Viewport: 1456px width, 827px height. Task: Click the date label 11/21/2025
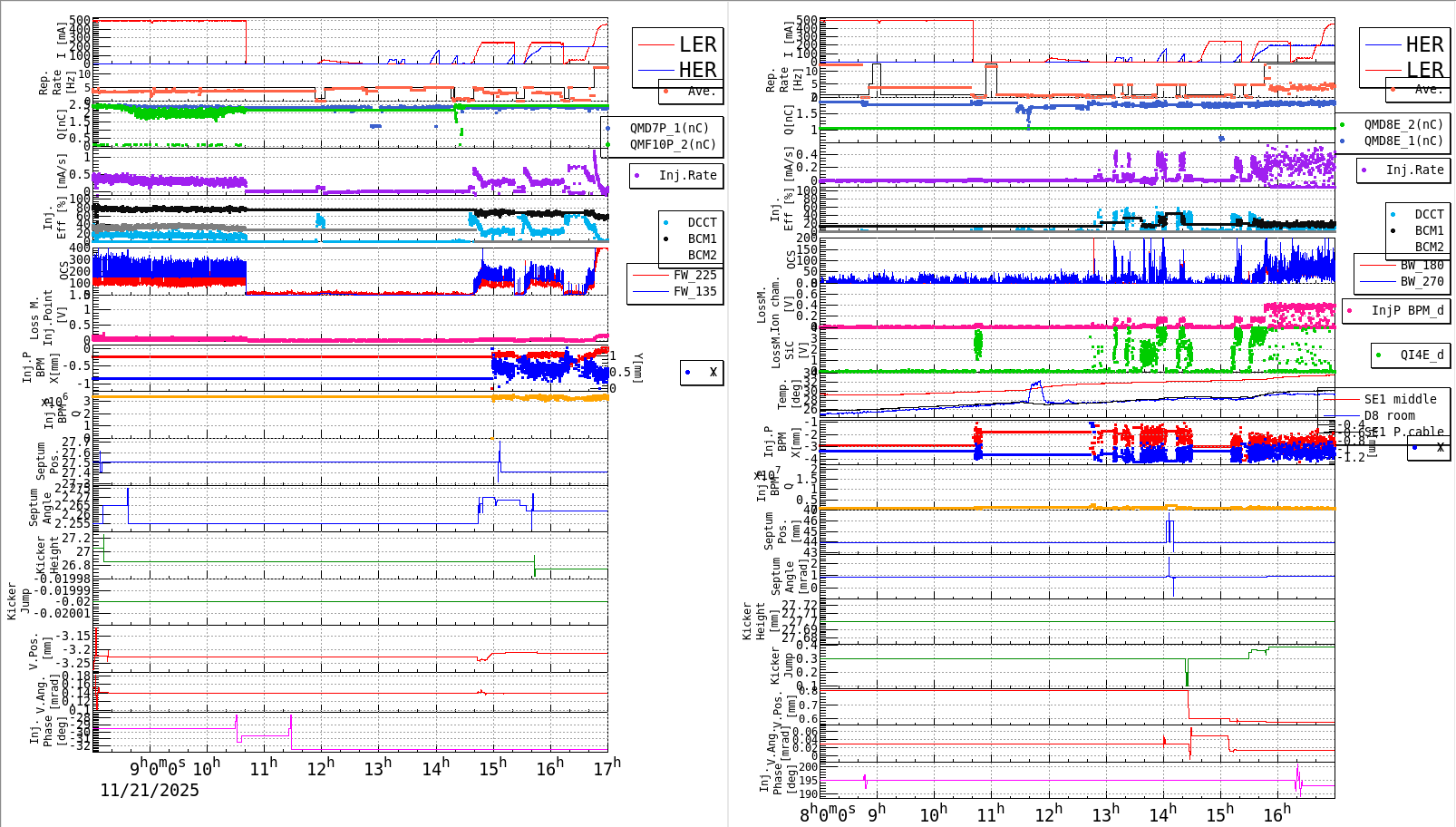(150, 791)
